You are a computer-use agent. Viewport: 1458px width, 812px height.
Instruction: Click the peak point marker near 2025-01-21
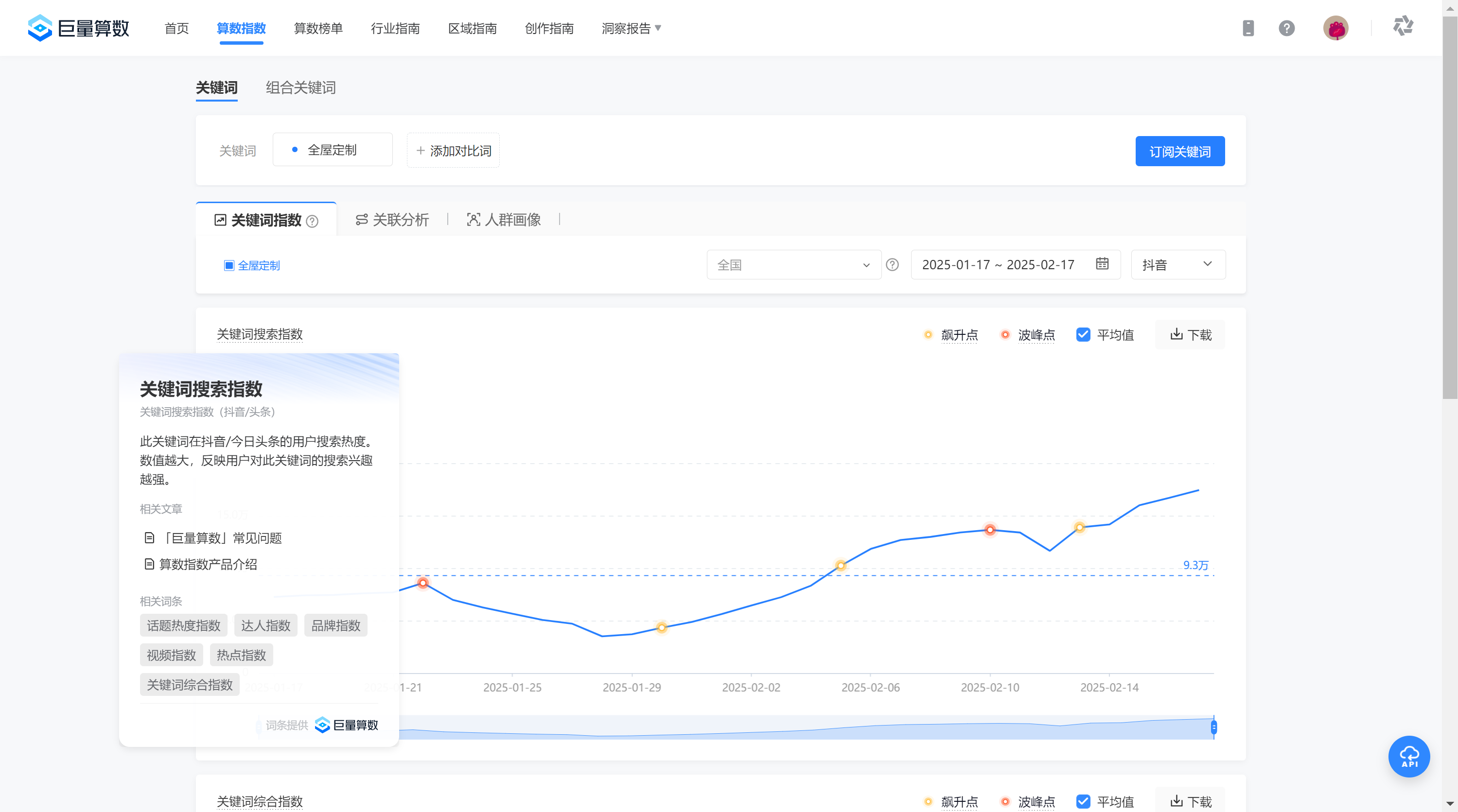423,583
